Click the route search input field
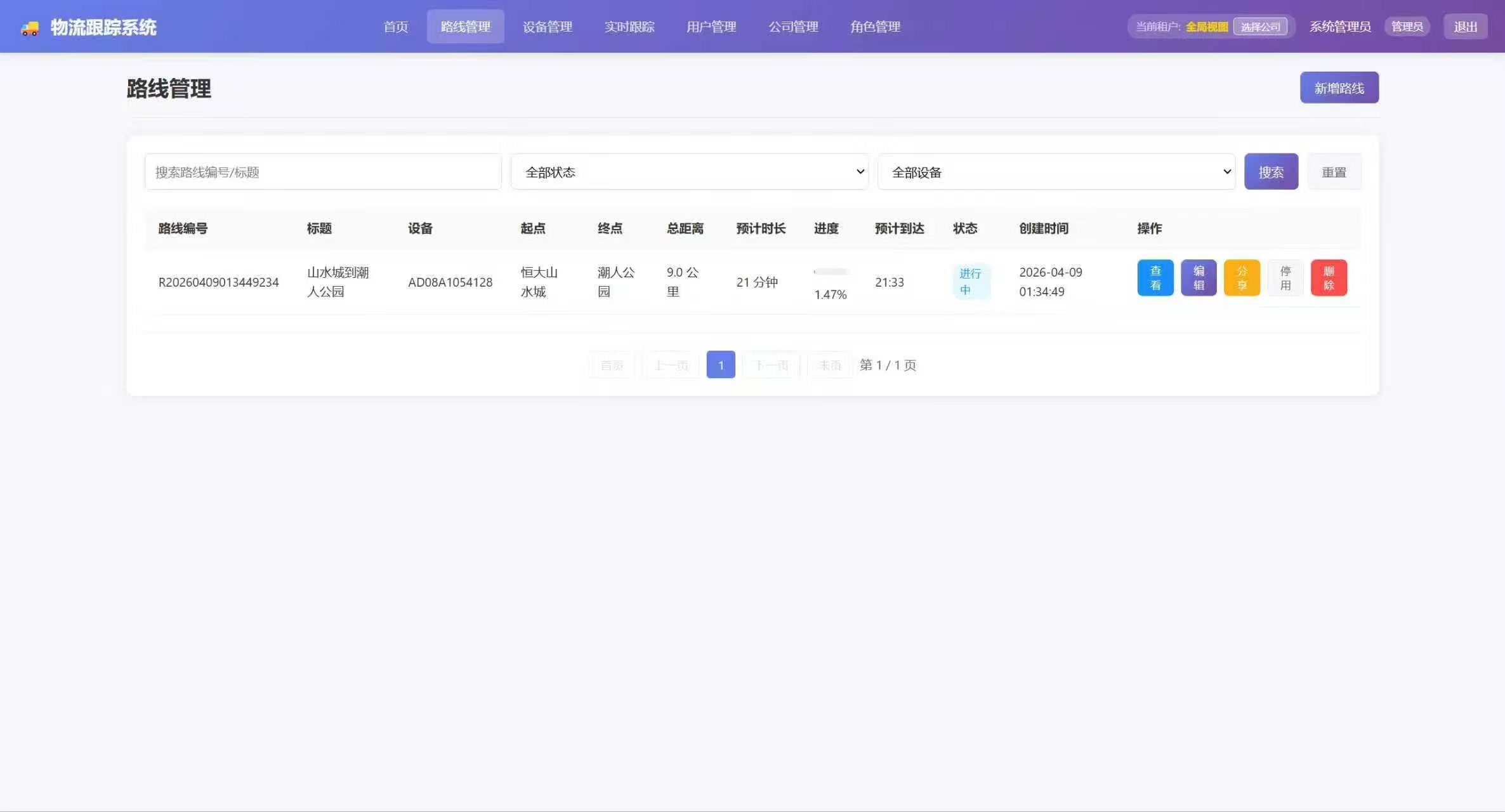1505x812 pixels. [x=323, y=171]
